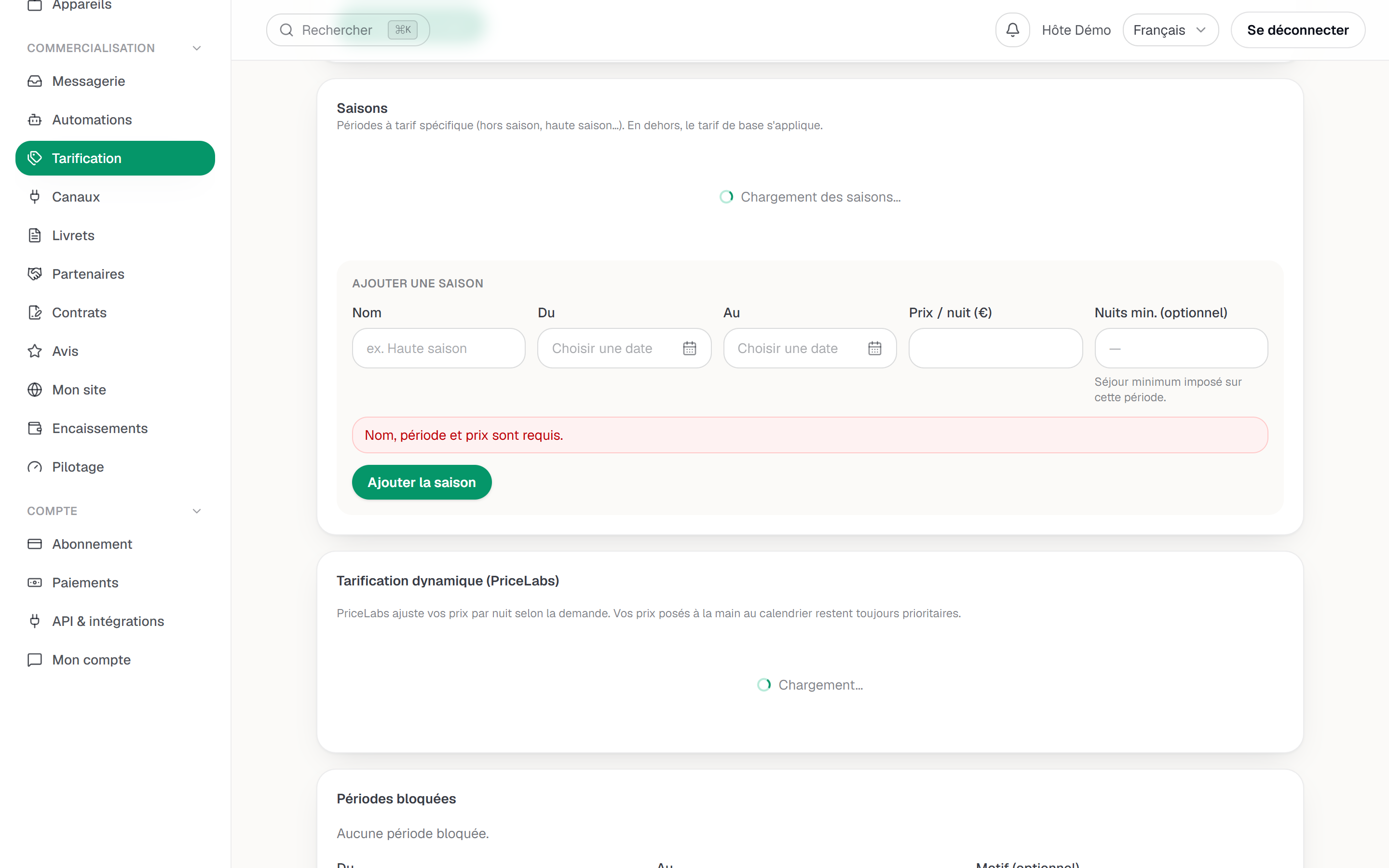Open calendar picker in the Au field
Viewport: 1389px width, 868px height.
click(x=875, y=349)
